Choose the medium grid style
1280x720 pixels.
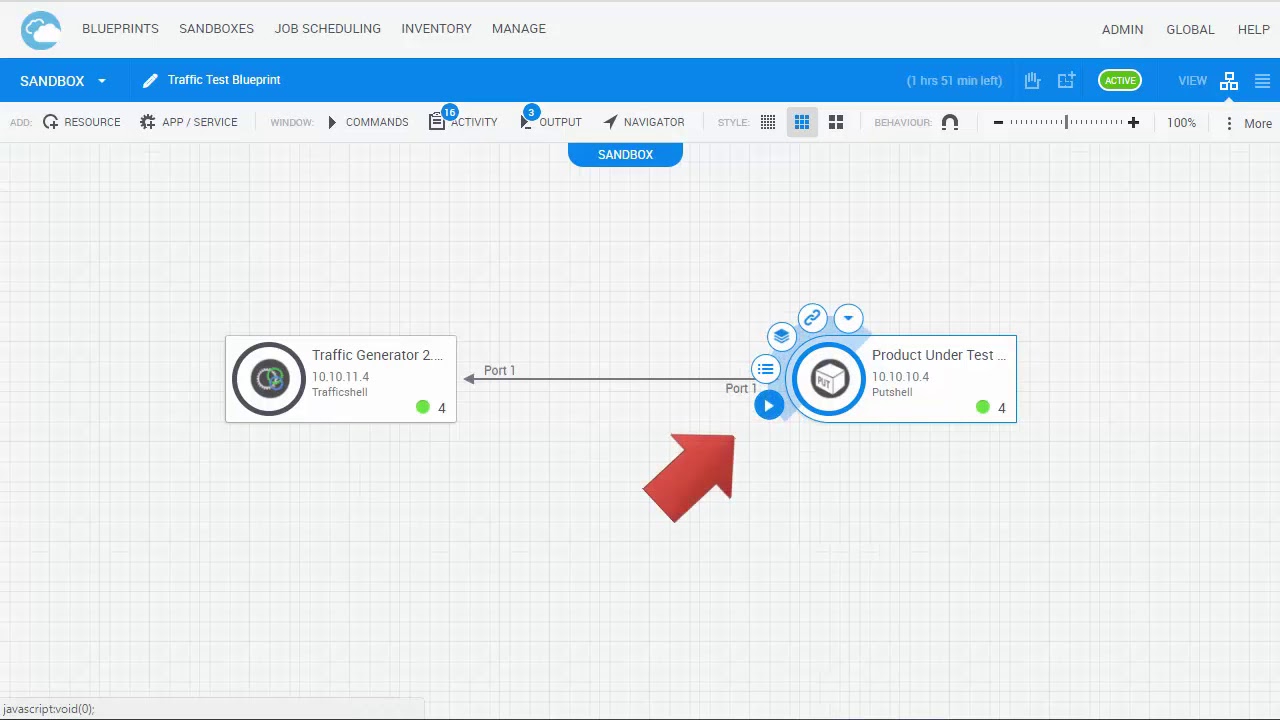coord(802,122)
